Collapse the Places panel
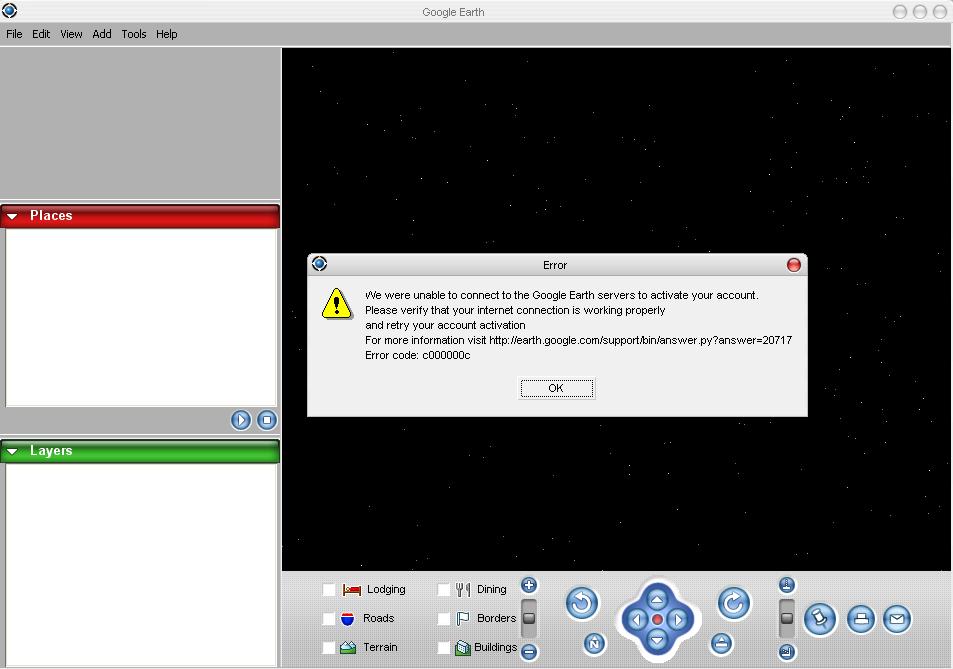953x669 pixels. (x=12, y=216)
